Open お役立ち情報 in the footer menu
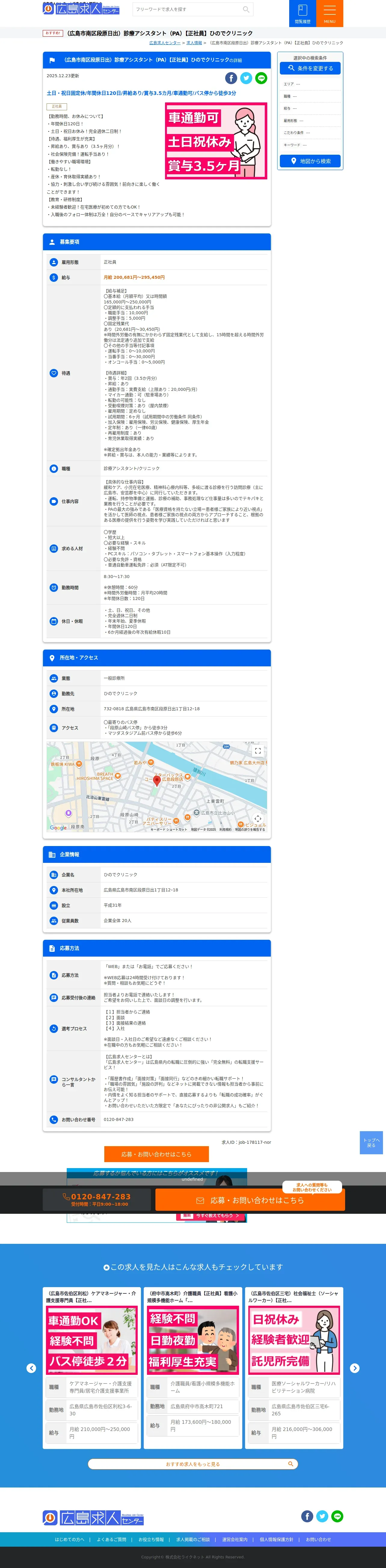This screenshot has width=386, height=1568. pos(151,1539)
